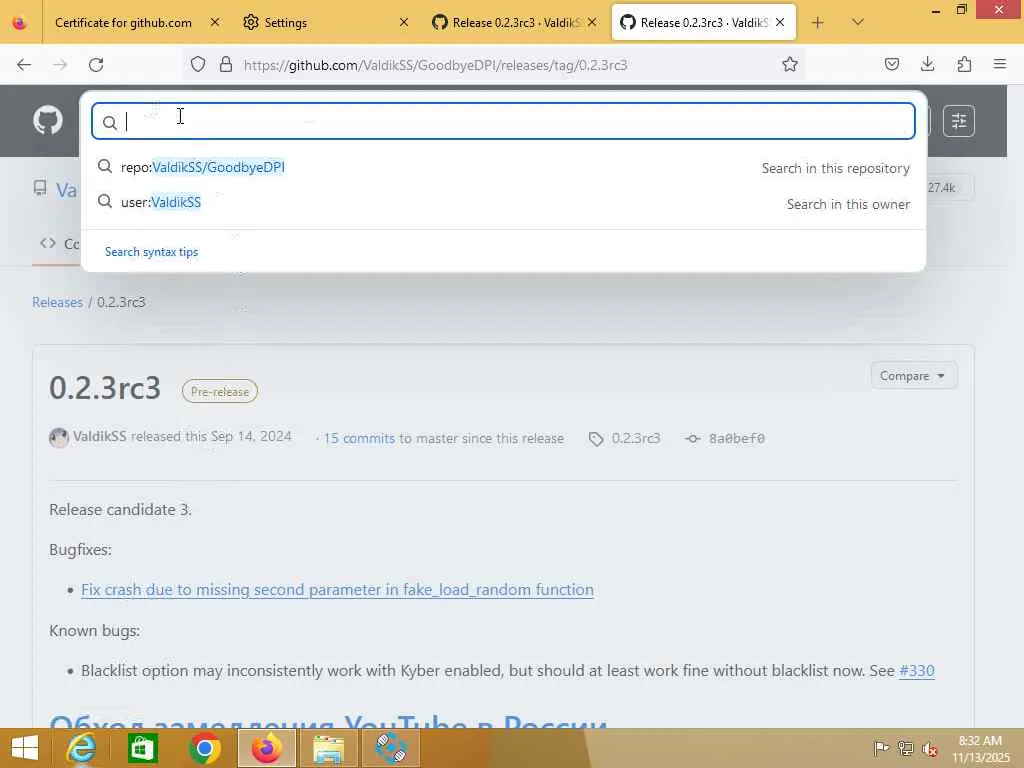Open Microsoft Store from taskbar
1024x768 pixels.
pyautogui.click(x=142, y=748)
